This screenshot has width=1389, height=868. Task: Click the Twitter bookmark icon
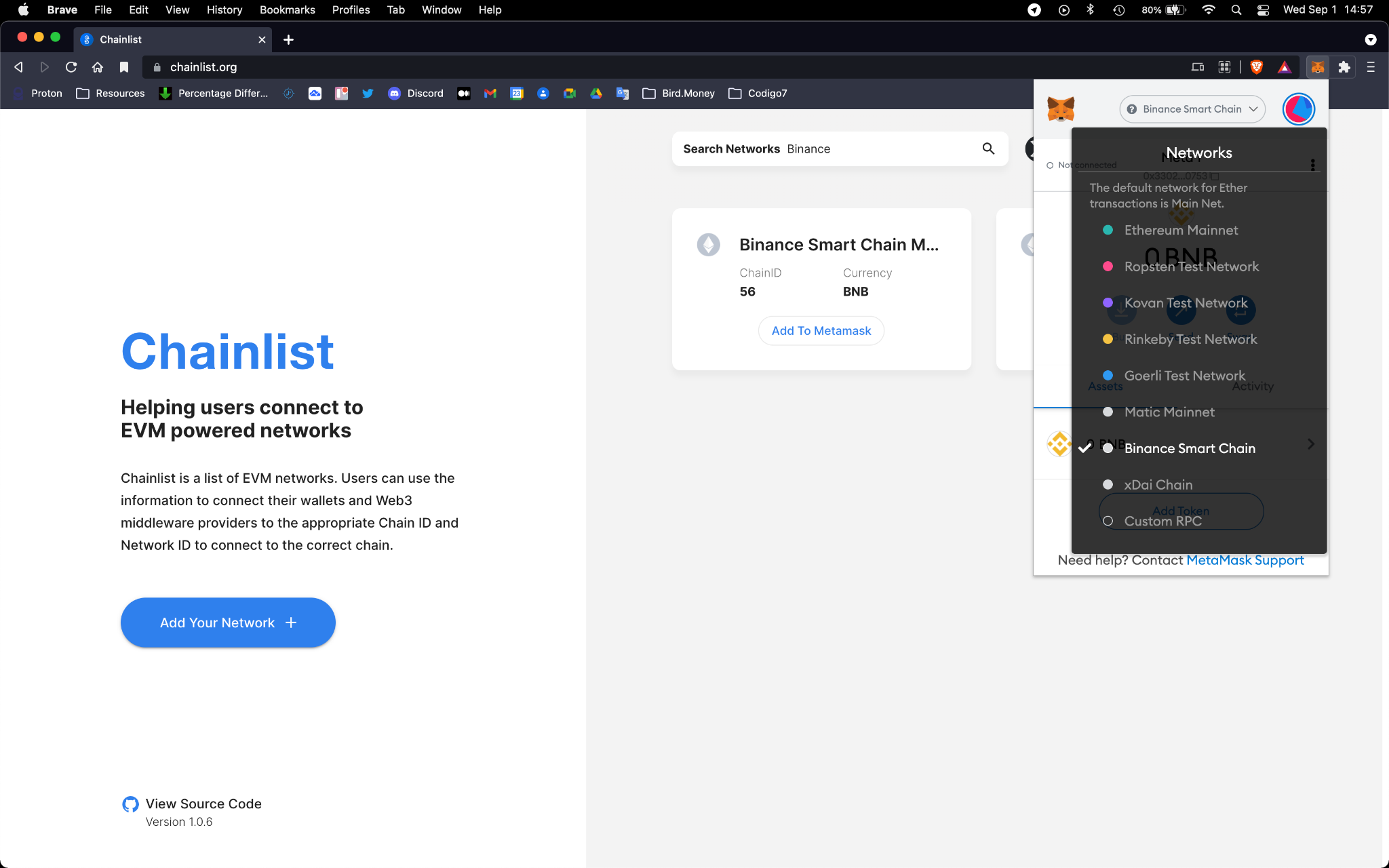click(368, 94)
